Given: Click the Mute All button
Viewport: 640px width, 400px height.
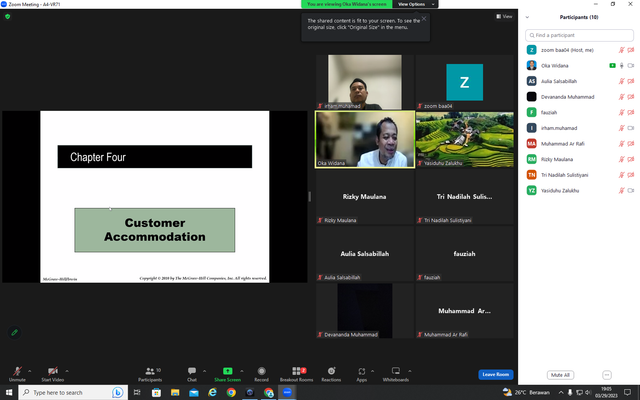Looking at the screenshot, I should pos(560,375).
